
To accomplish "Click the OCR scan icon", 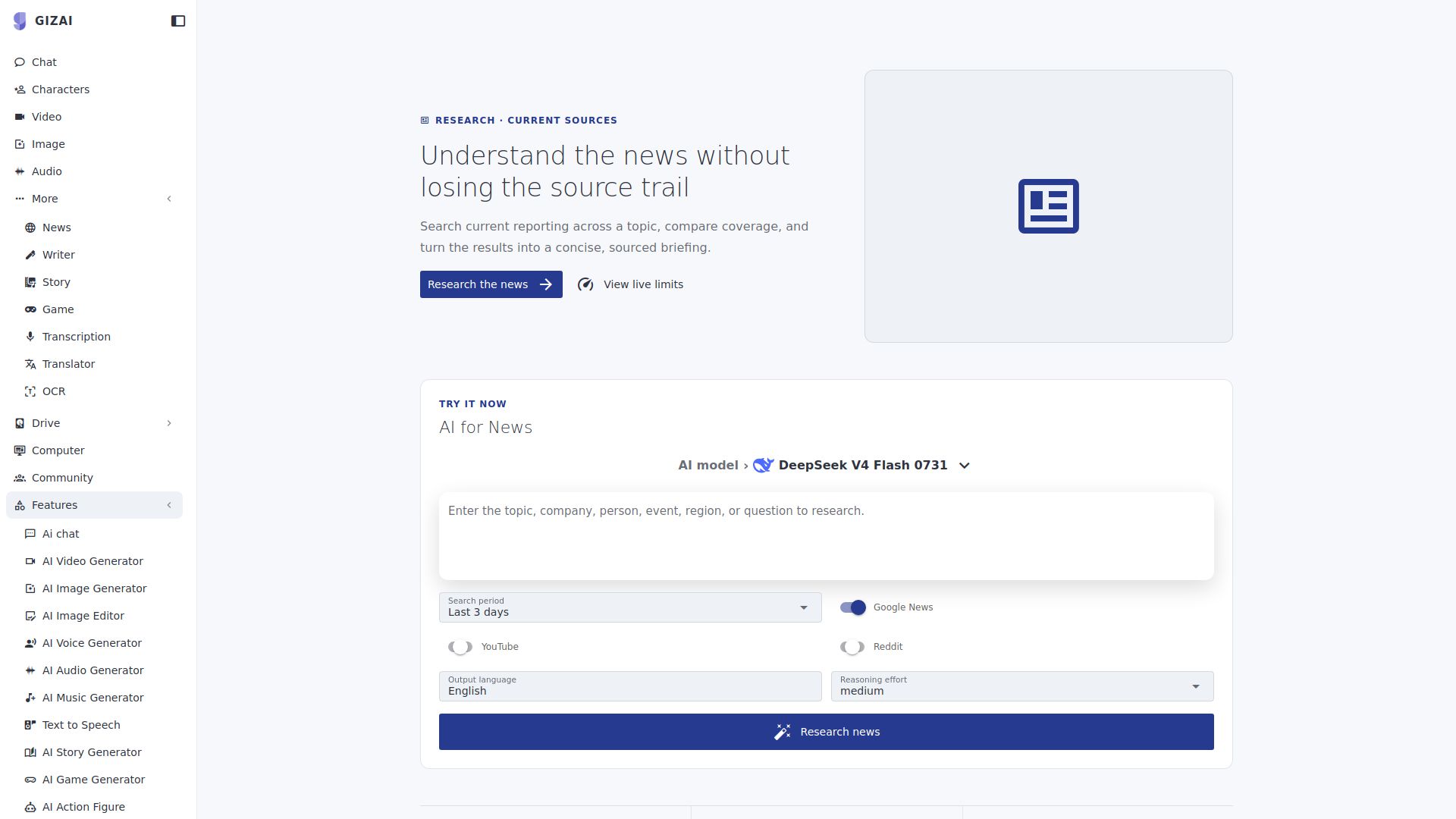I will 30,391.
